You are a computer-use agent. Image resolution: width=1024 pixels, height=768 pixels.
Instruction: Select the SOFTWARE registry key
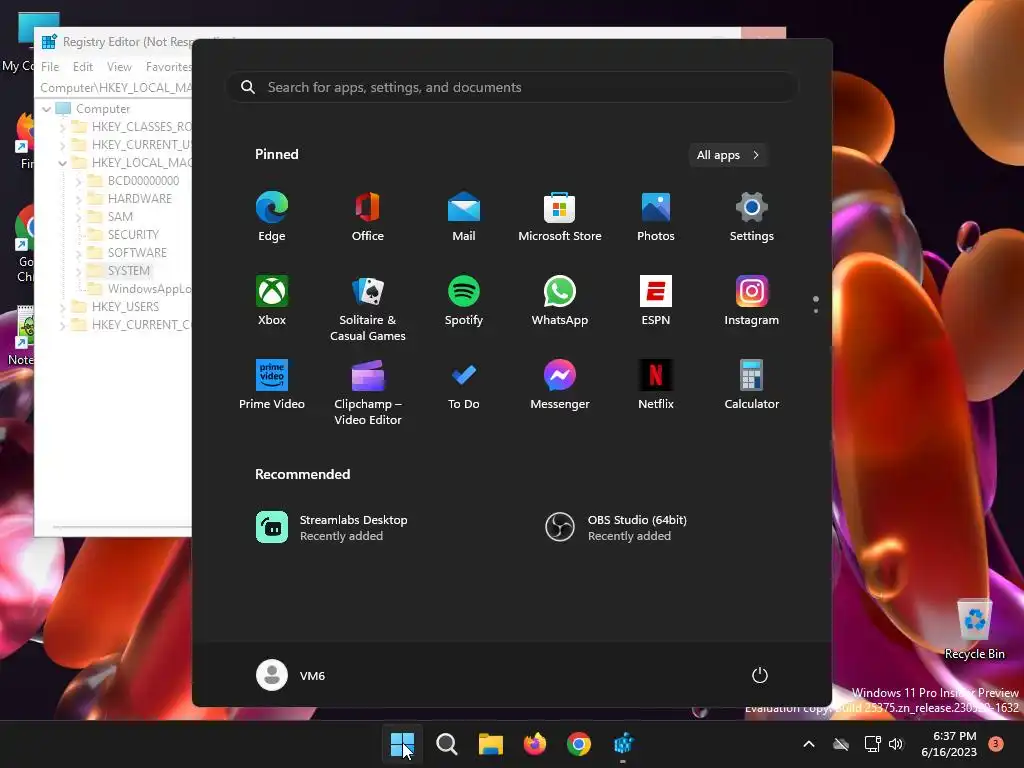tap(137, 253)
